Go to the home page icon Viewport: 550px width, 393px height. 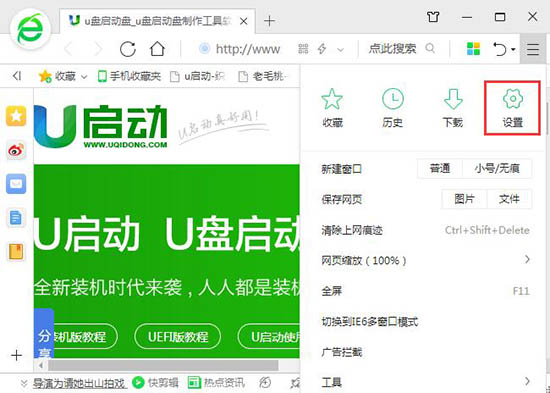point(157,49)
